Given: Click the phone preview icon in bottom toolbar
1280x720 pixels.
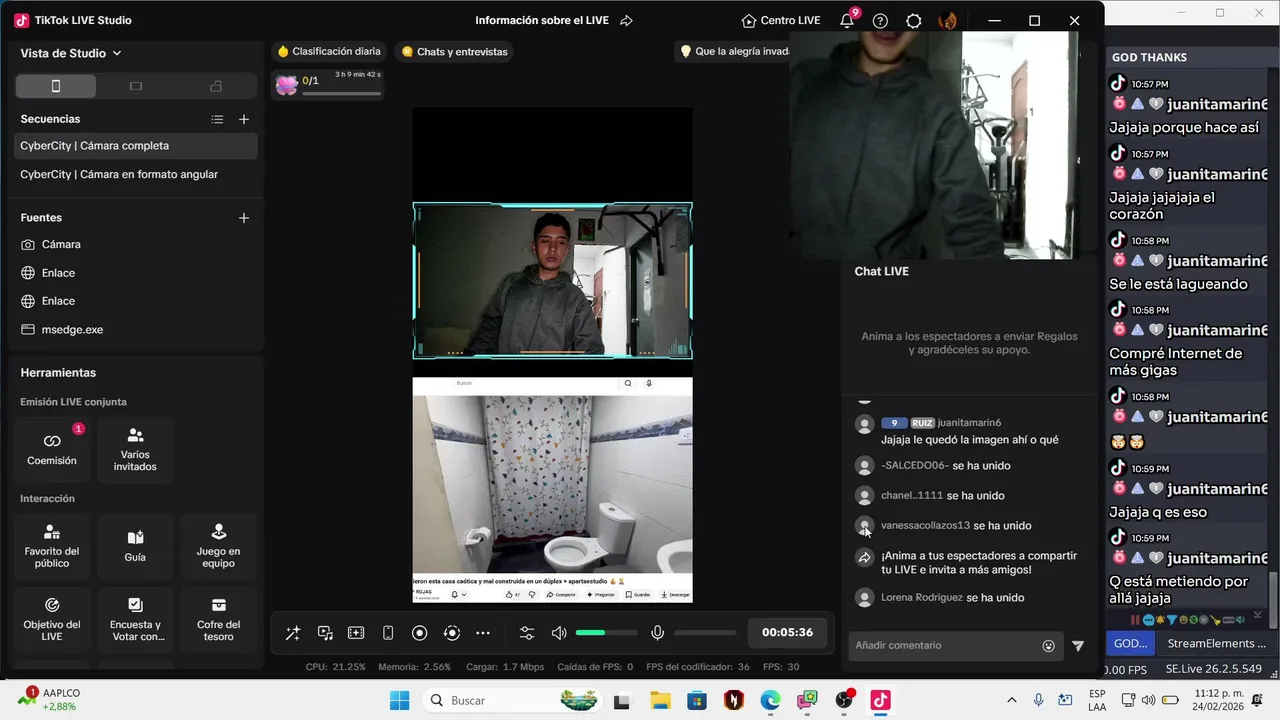Looking at the screenshot, I should 388,633.
